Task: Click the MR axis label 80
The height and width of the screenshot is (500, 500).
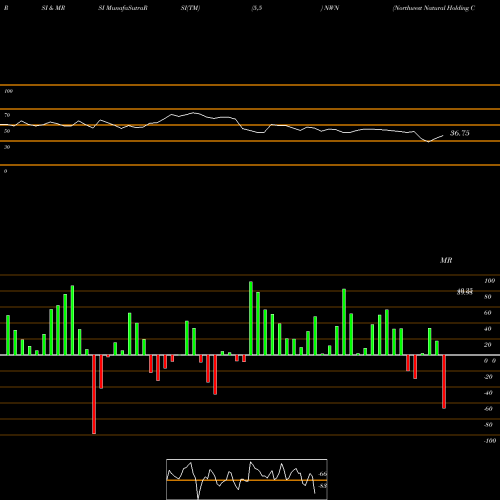Action: click(x=488, y=297)
